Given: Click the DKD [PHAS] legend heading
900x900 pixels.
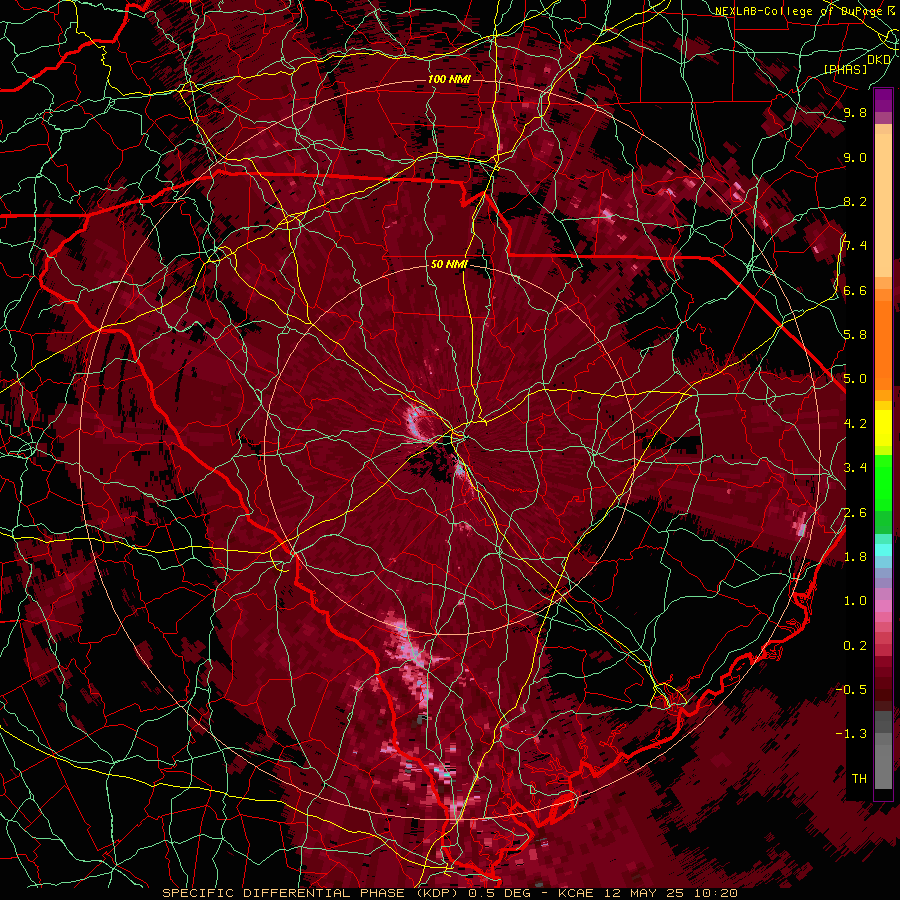Looking at the screenshot, I should pyautogui.click(x=856, y=64).
